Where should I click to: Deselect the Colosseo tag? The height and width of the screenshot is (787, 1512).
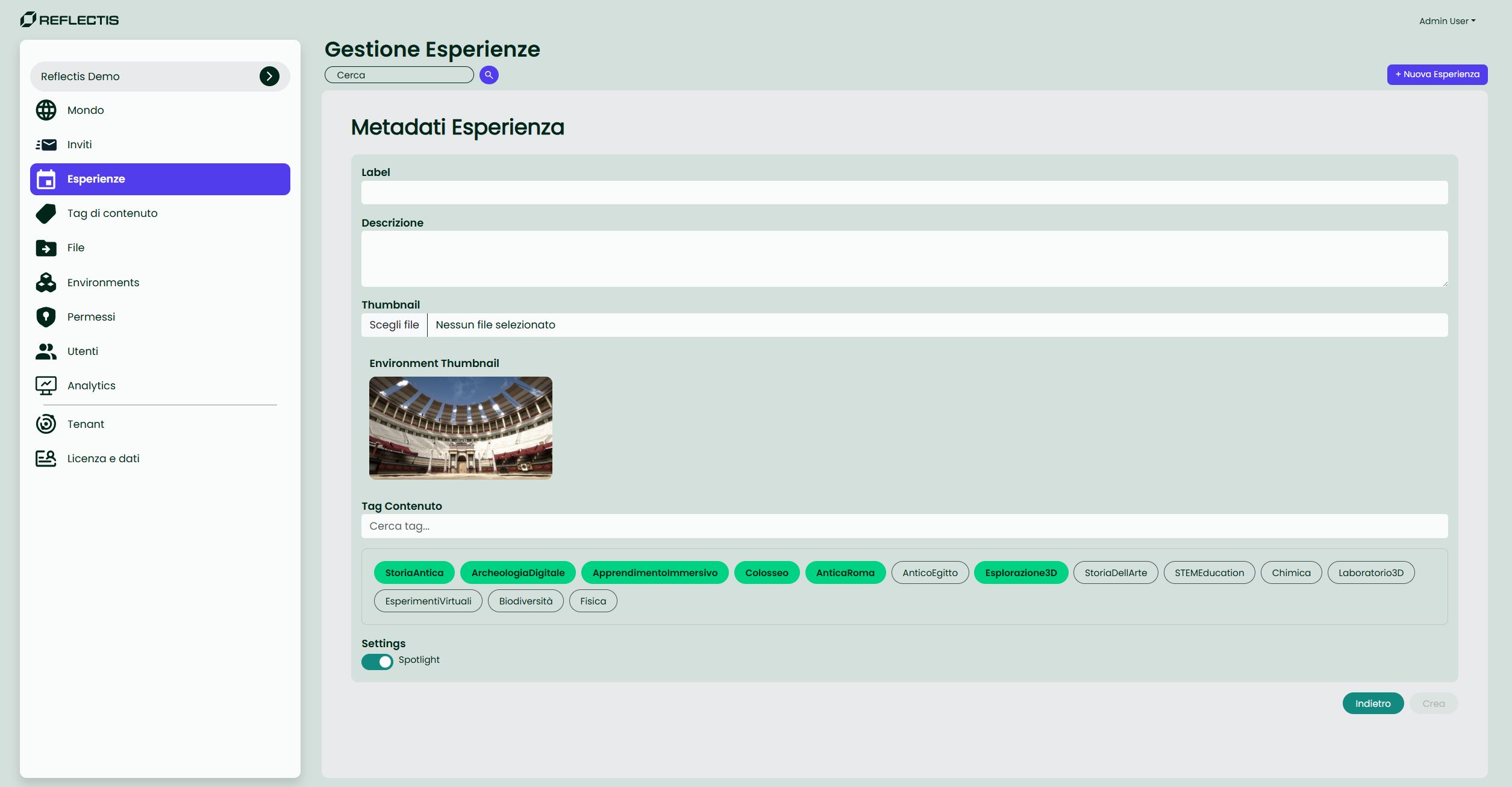[767, 572]
